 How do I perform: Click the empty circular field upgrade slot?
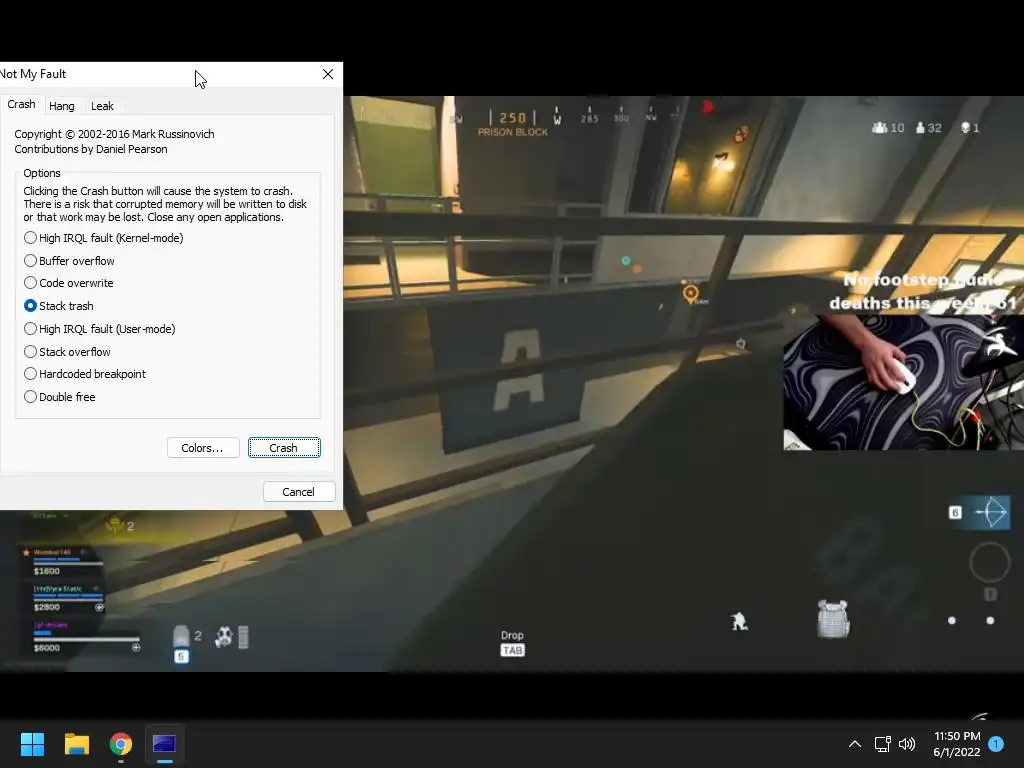989,562
